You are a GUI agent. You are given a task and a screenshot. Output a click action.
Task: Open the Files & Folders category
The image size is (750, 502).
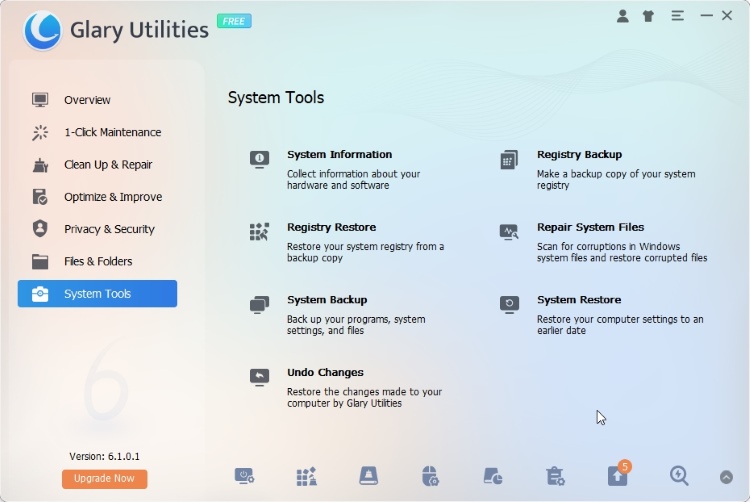click(97, 261)
